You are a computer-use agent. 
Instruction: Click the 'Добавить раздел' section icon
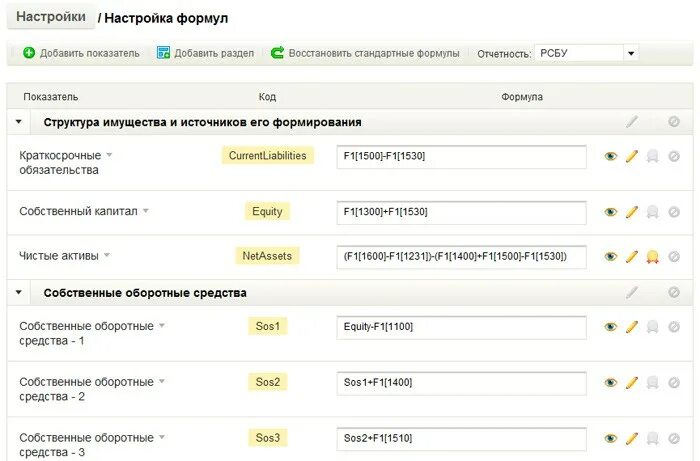pos(163,53)
